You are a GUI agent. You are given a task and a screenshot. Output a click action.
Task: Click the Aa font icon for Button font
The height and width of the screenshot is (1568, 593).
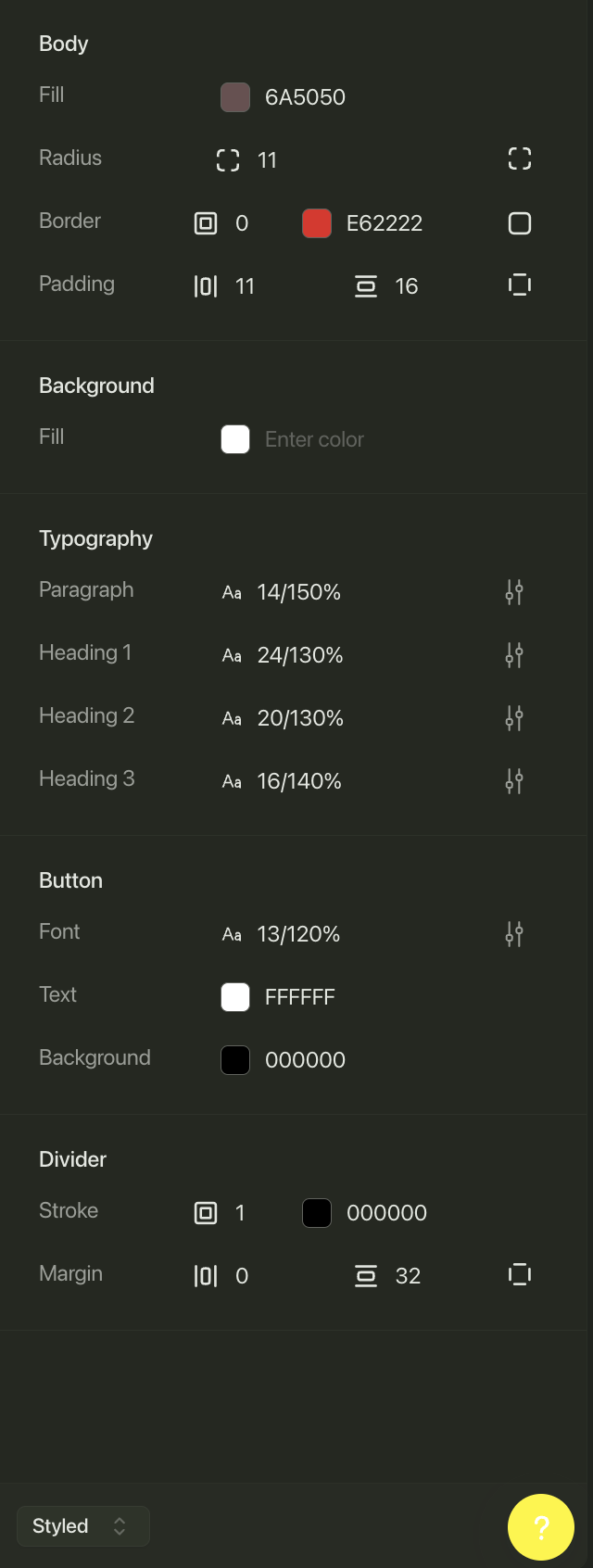tap(232, 934)
